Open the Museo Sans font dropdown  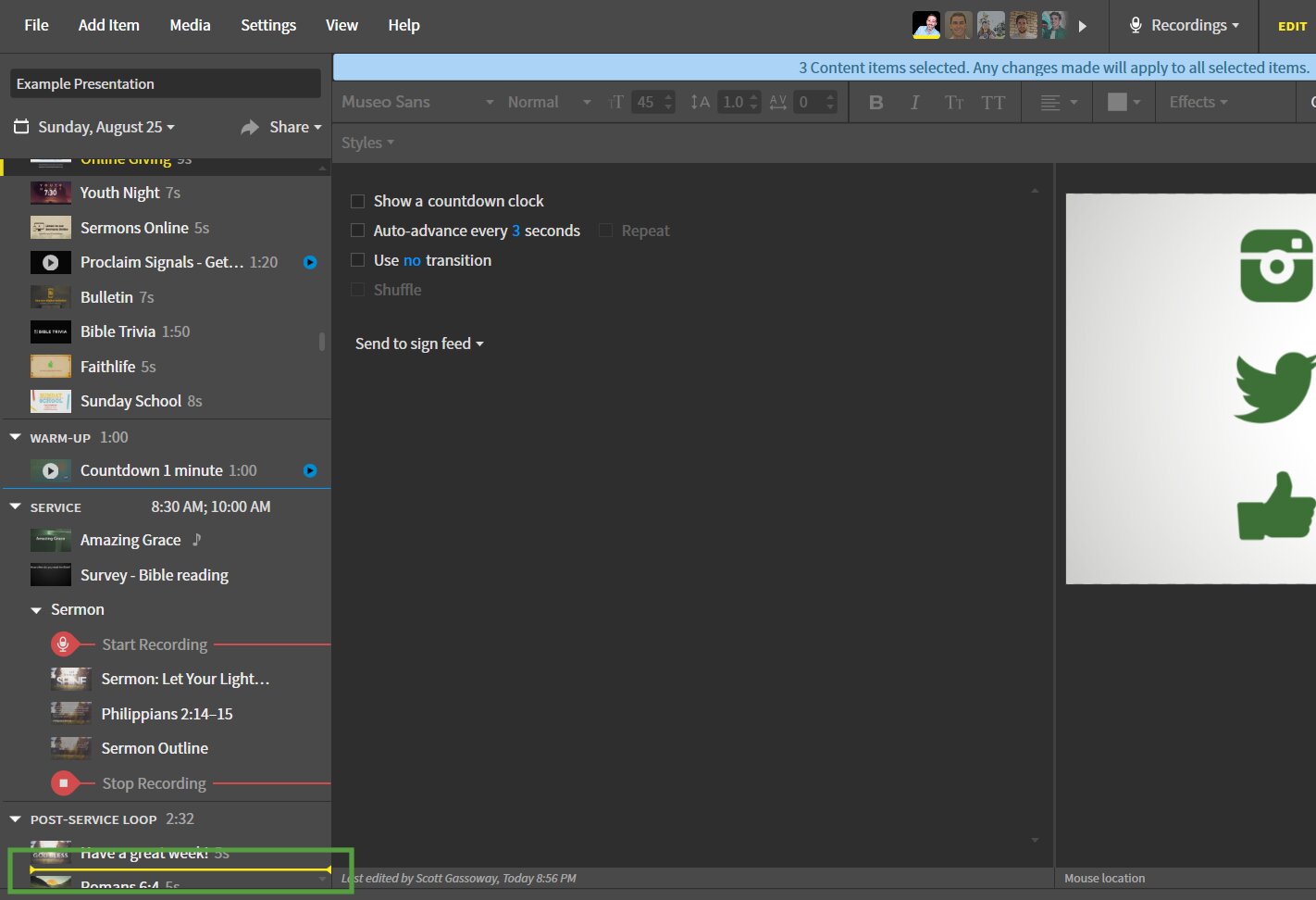click(417, 102)
